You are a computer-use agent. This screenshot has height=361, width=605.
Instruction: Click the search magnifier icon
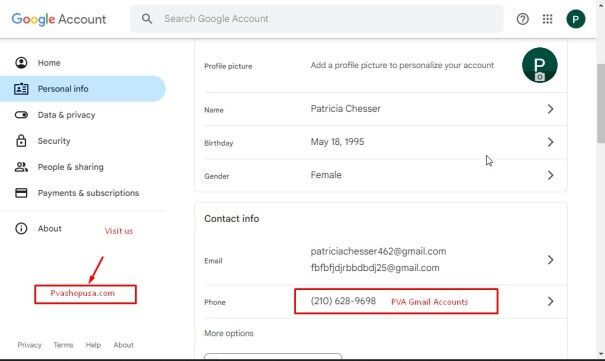tap(147, 19)
